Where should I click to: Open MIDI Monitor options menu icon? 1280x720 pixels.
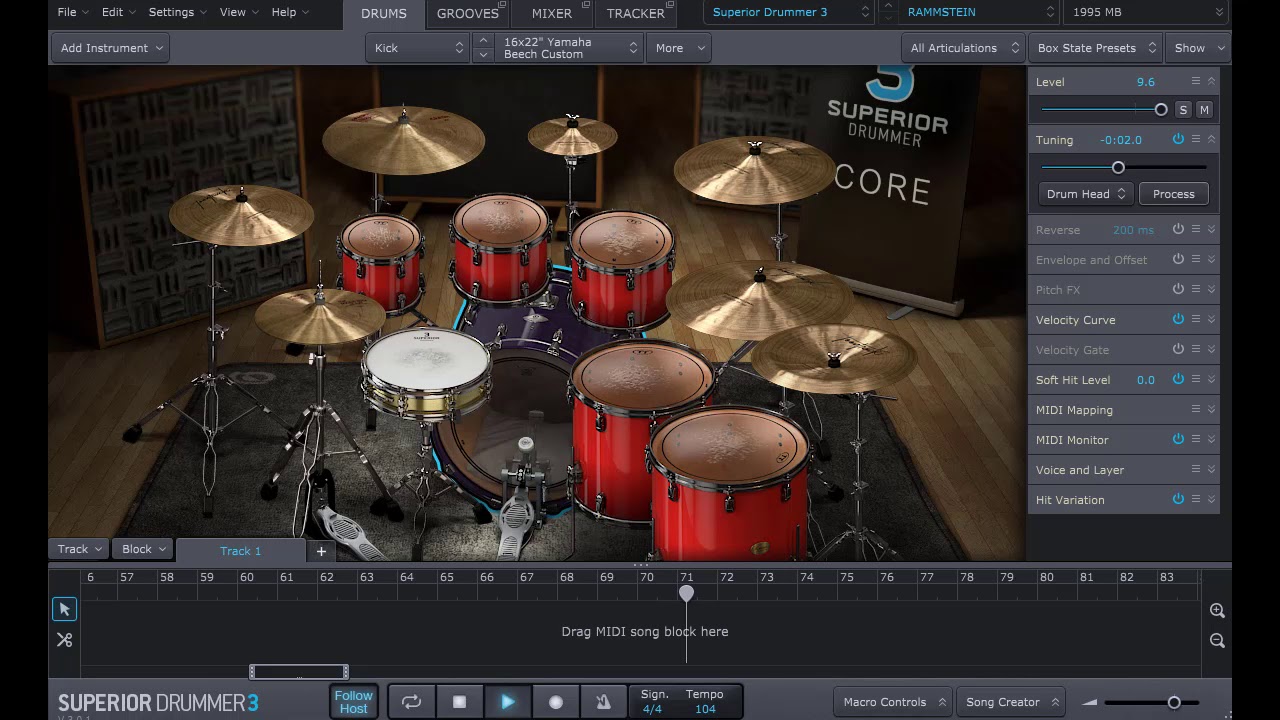pyautogui.click(x=1195, y=439)
